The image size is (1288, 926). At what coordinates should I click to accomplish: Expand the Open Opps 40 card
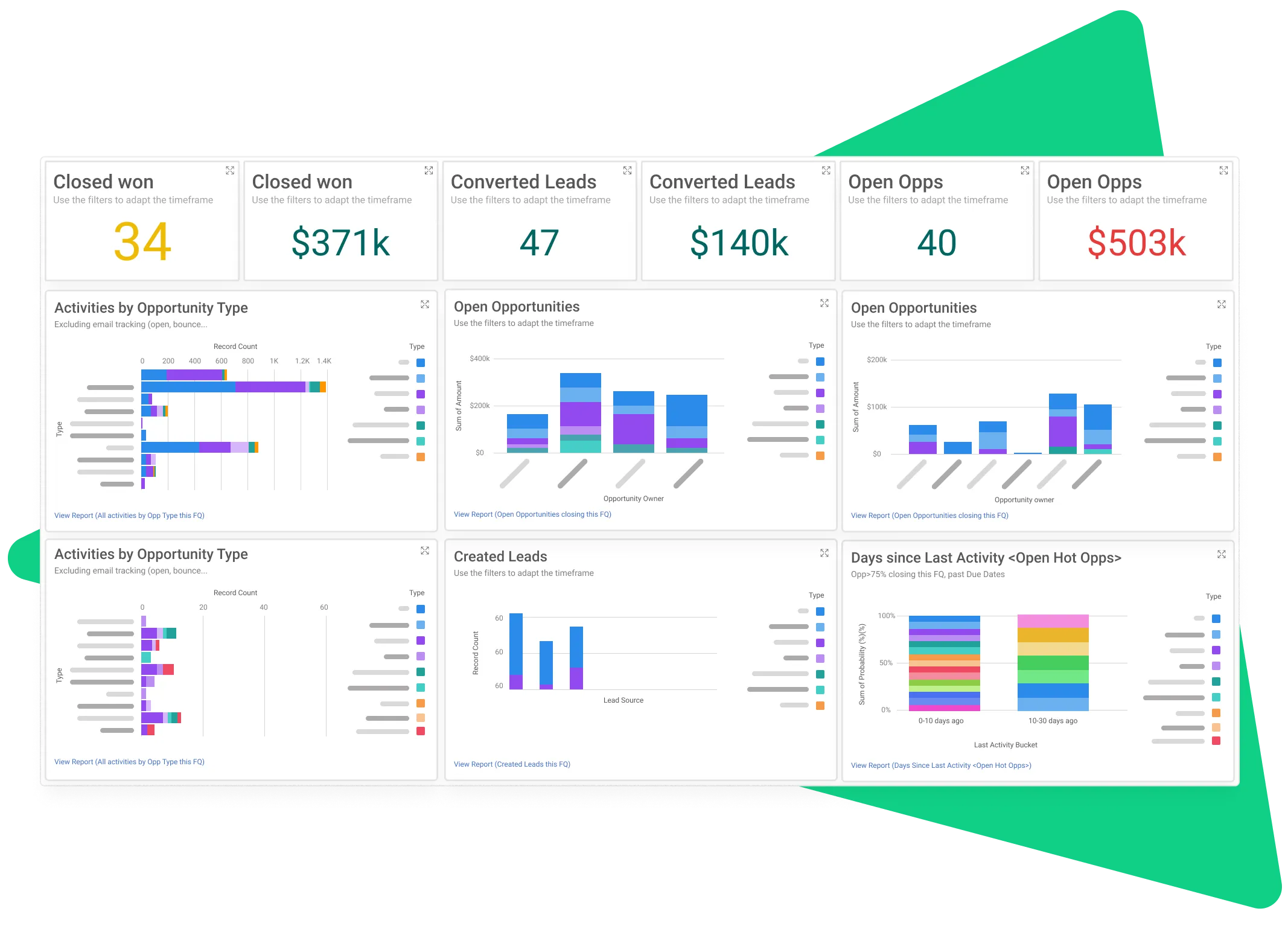1025,171
